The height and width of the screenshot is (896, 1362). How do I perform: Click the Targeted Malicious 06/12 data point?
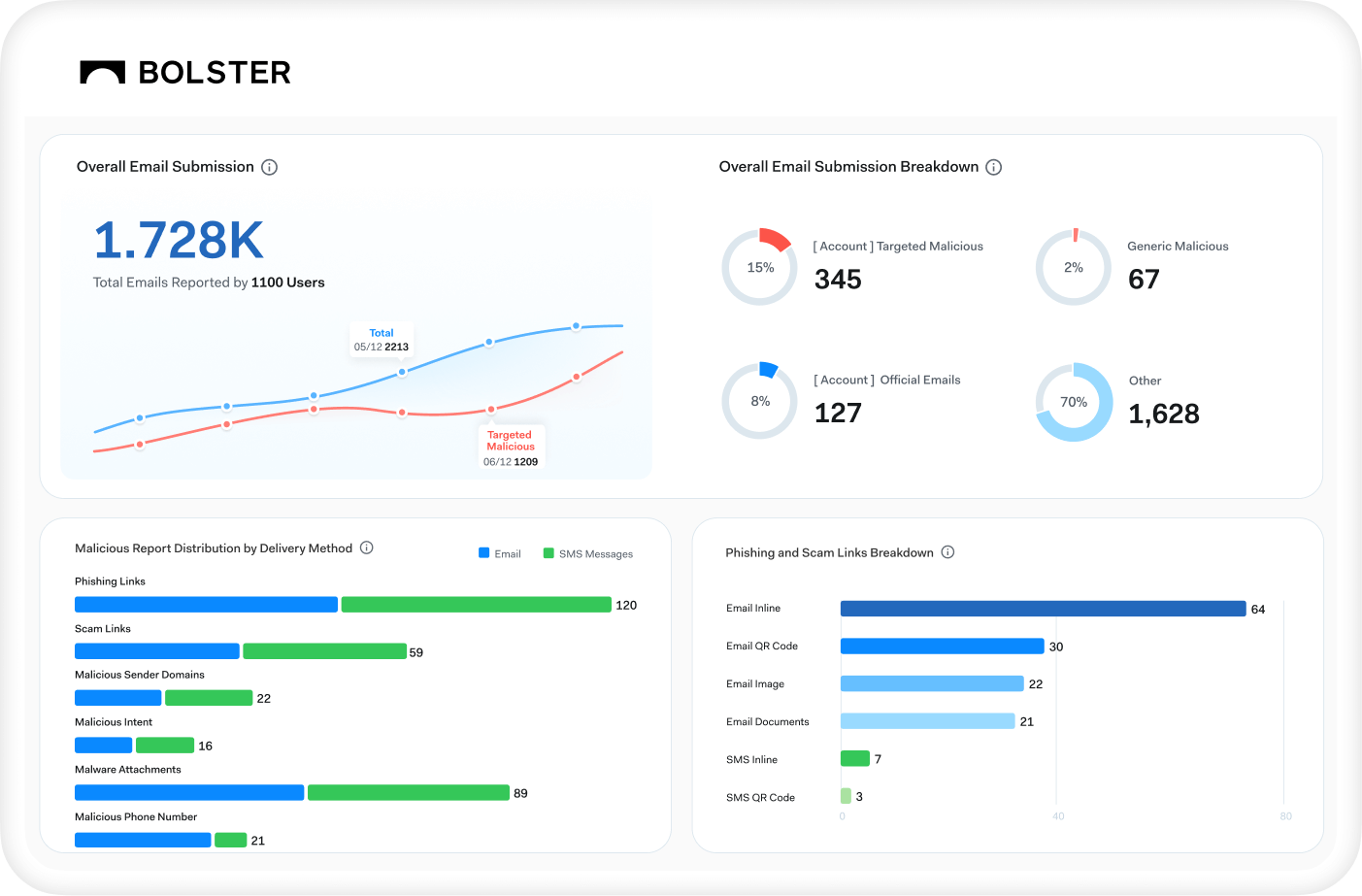click(491, 410)
